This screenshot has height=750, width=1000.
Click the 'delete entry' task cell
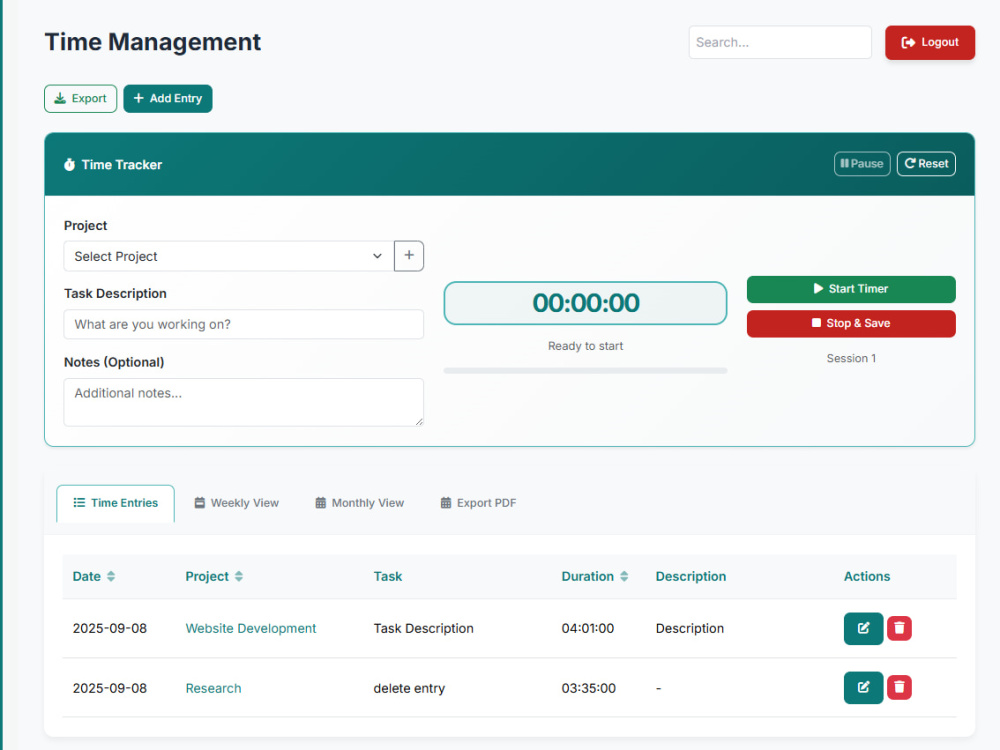pyautogui.click(x=409, y=688)
